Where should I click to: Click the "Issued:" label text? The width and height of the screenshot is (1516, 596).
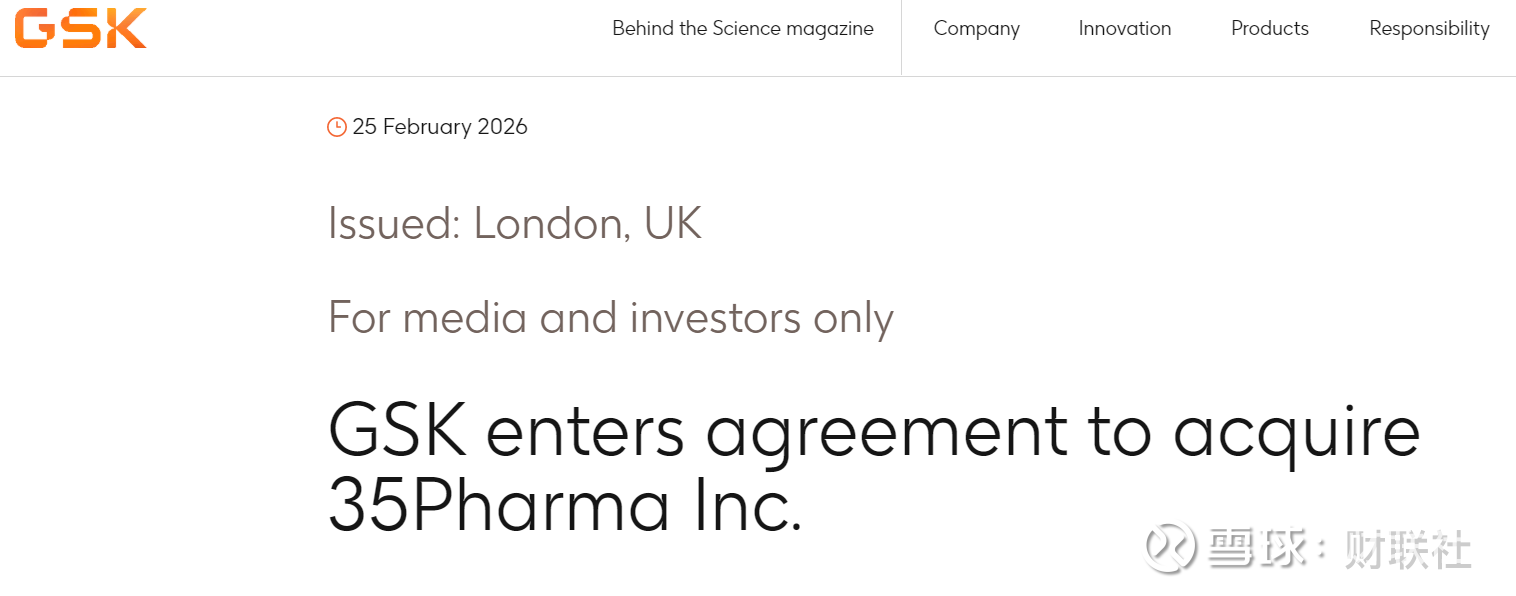coord(394,223)
